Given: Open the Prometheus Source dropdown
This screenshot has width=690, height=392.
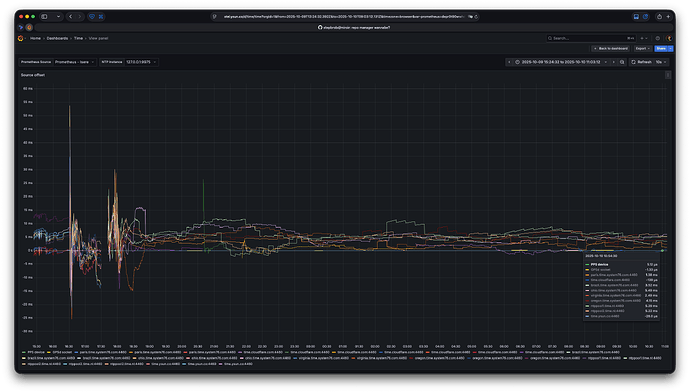Looking at the screenshot, I should (x=74, y=62).
